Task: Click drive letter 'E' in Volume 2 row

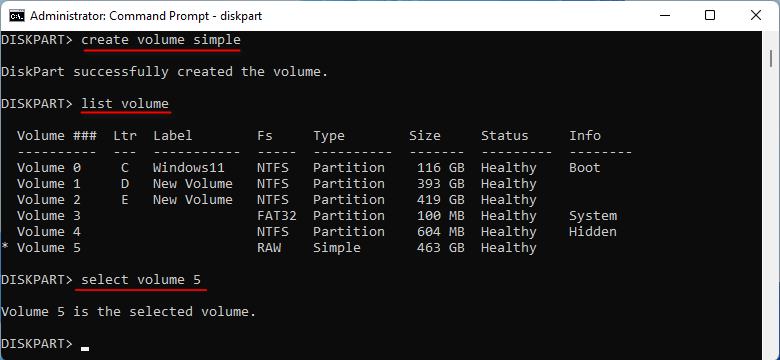Action: tap(125, 199)
